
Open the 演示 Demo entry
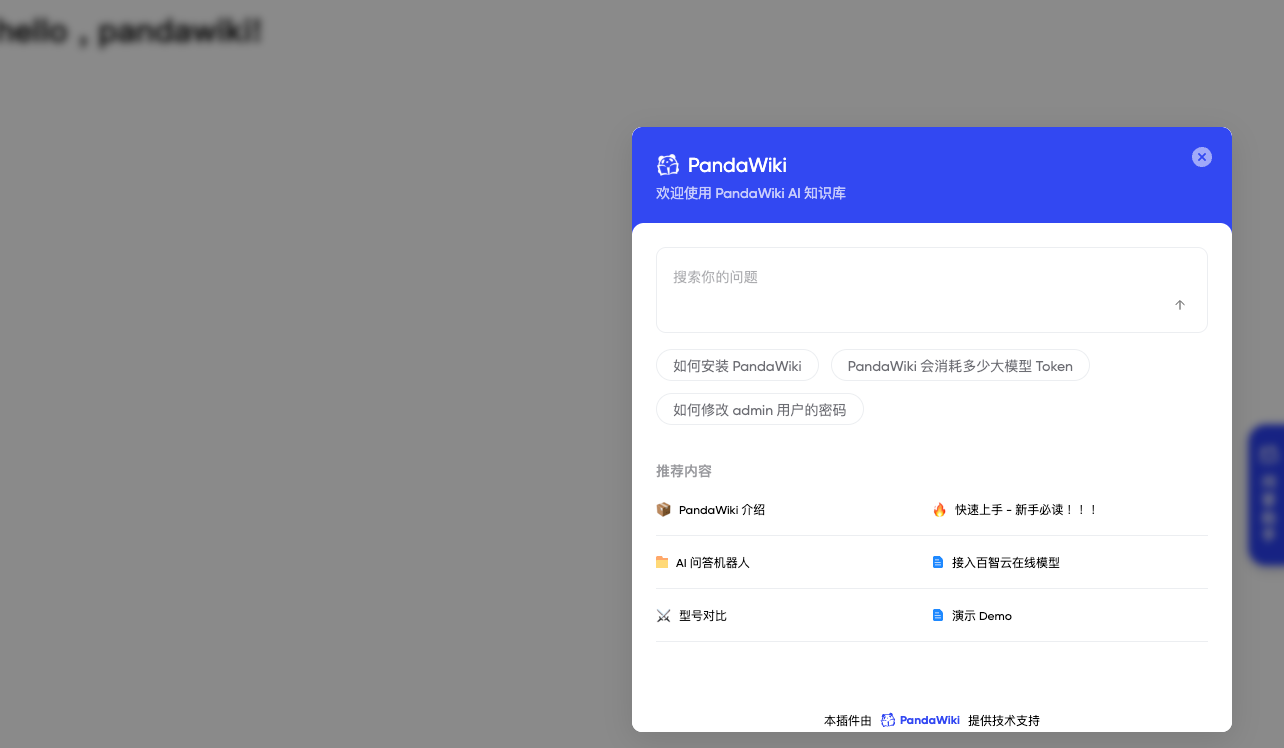(x=981, y=615)
